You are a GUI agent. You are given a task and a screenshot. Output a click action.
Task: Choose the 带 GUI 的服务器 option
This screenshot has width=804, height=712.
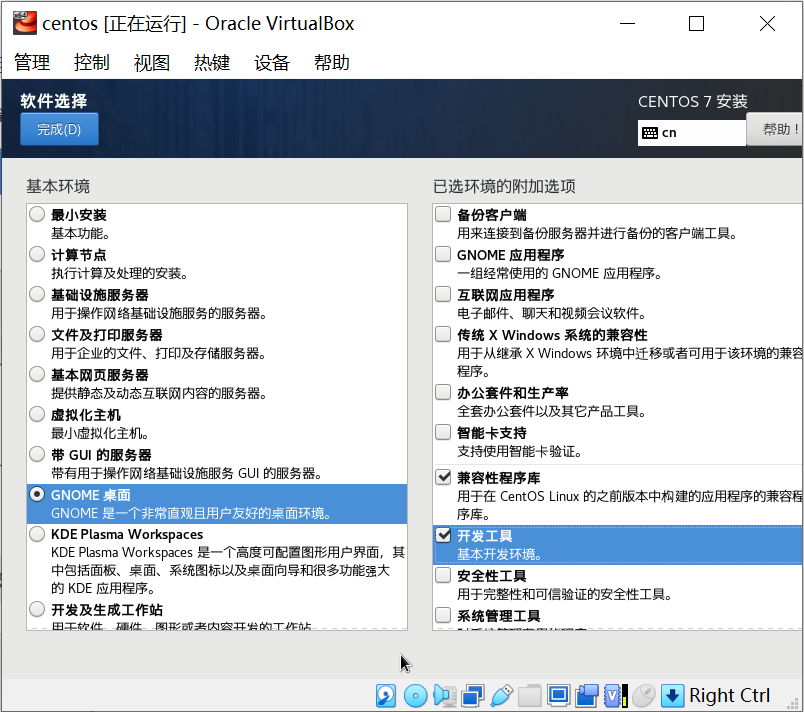(37, 454)
